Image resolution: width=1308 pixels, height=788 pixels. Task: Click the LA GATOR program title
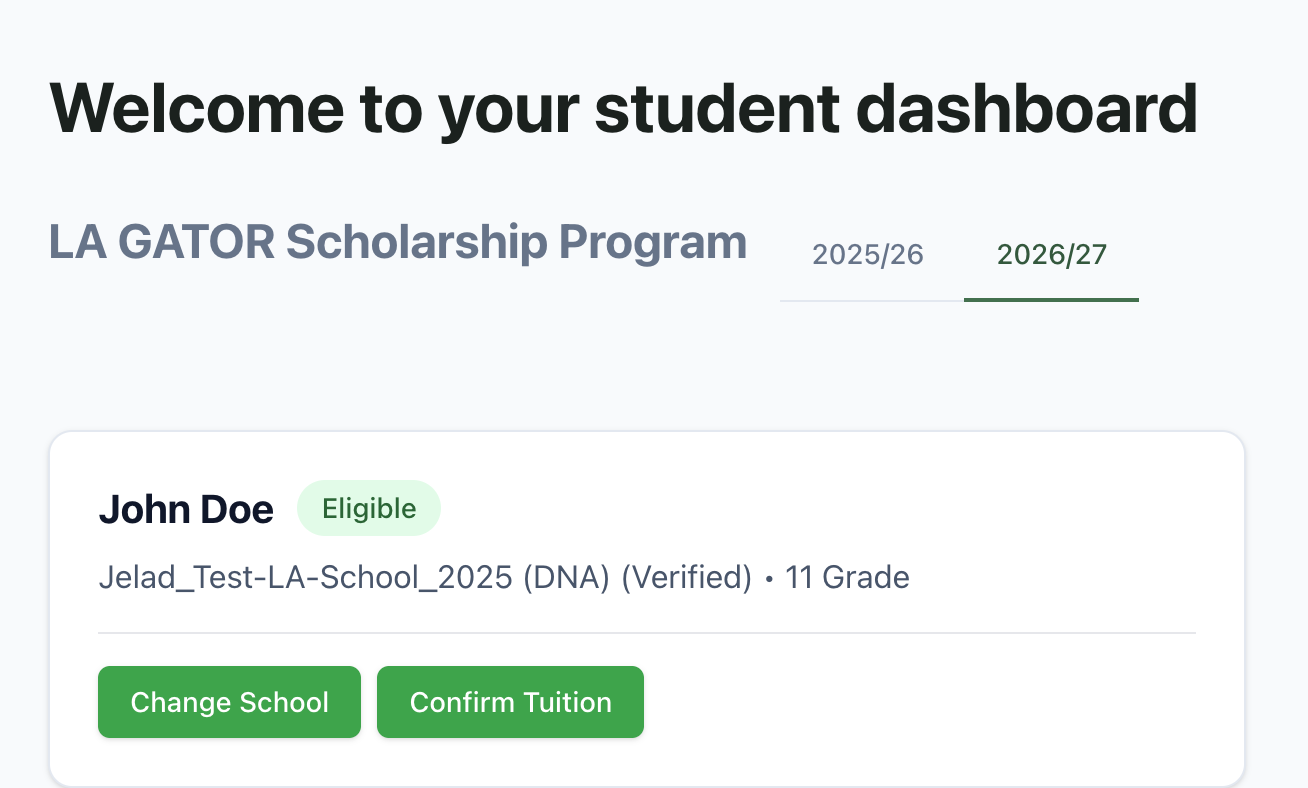click(x=161, y=243)
